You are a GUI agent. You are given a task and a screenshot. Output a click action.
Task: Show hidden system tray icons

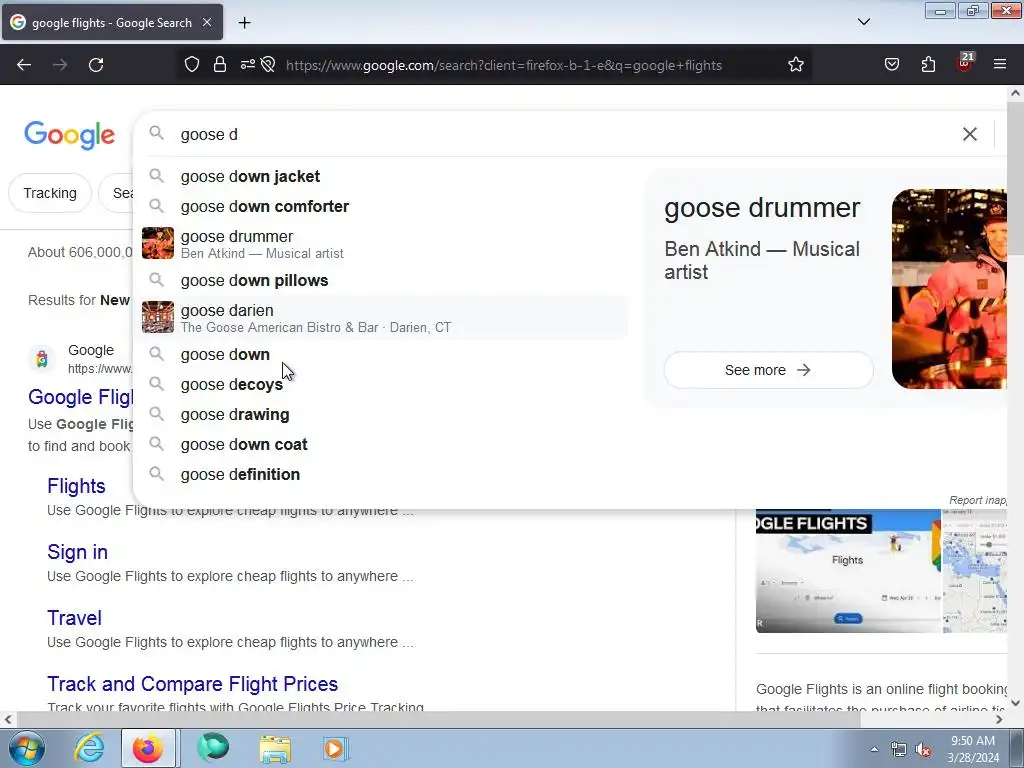pos(874,750)
